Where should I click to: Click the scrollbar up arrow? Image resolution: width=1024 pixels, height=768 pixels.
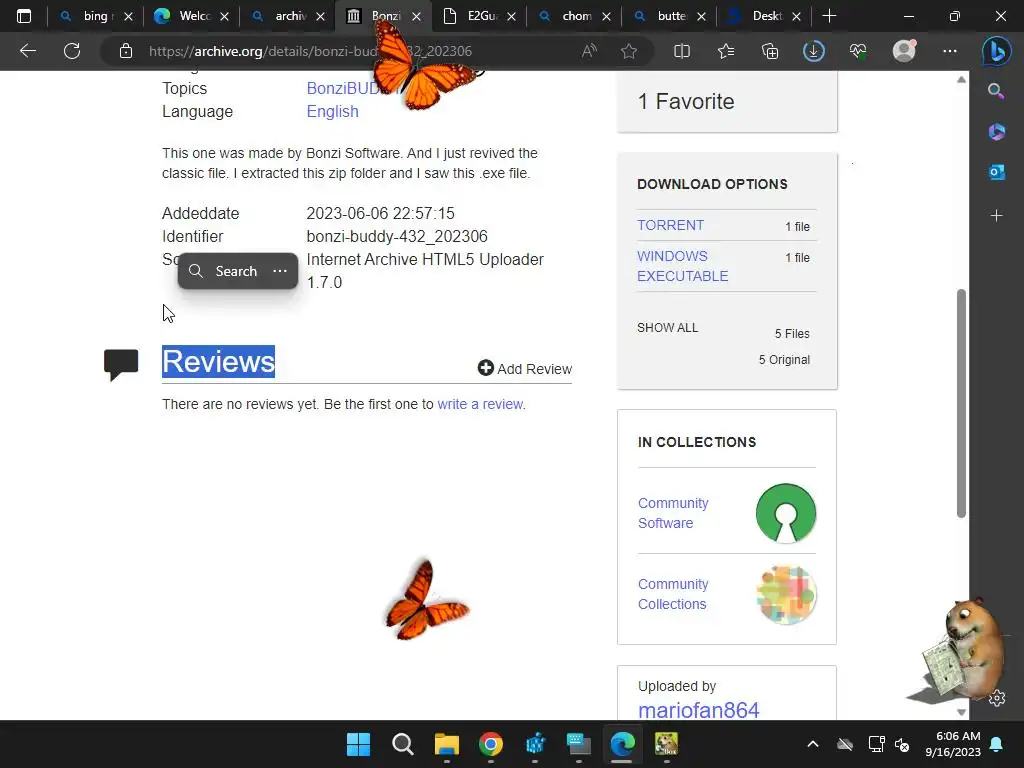961,80
